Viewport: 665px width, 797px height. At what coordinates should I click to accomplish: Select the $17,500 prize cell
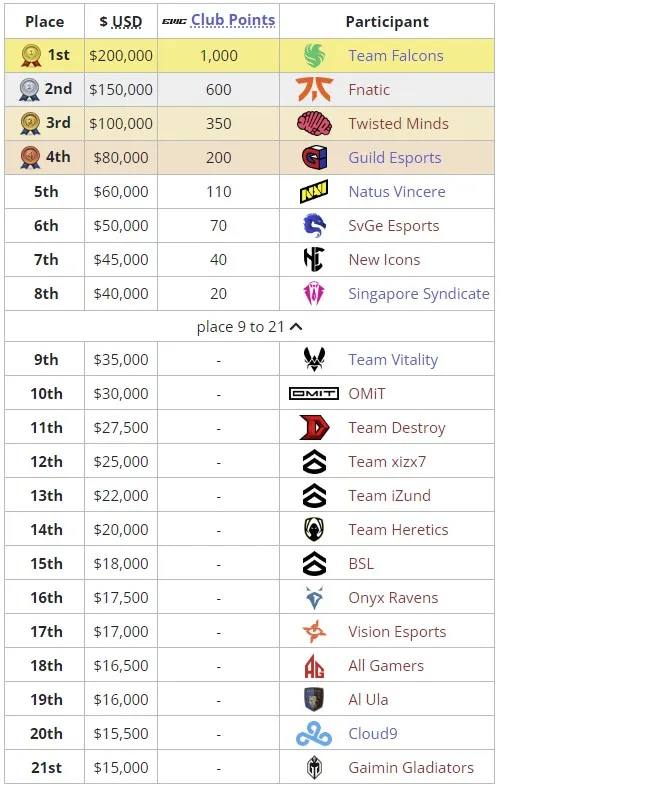coord(121,598)
